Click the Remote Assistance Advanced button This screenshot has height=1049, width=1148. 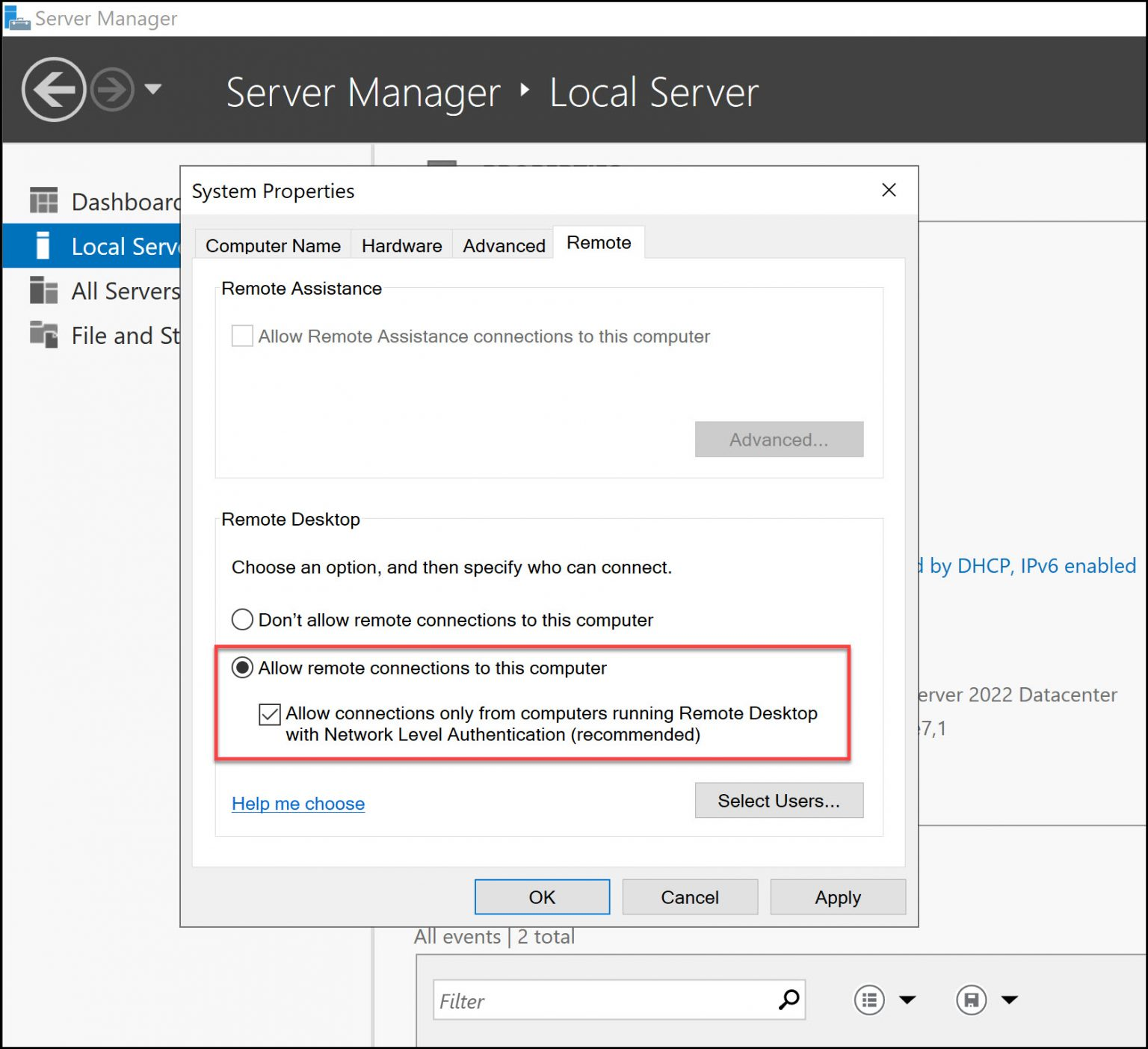pos(779,439)
